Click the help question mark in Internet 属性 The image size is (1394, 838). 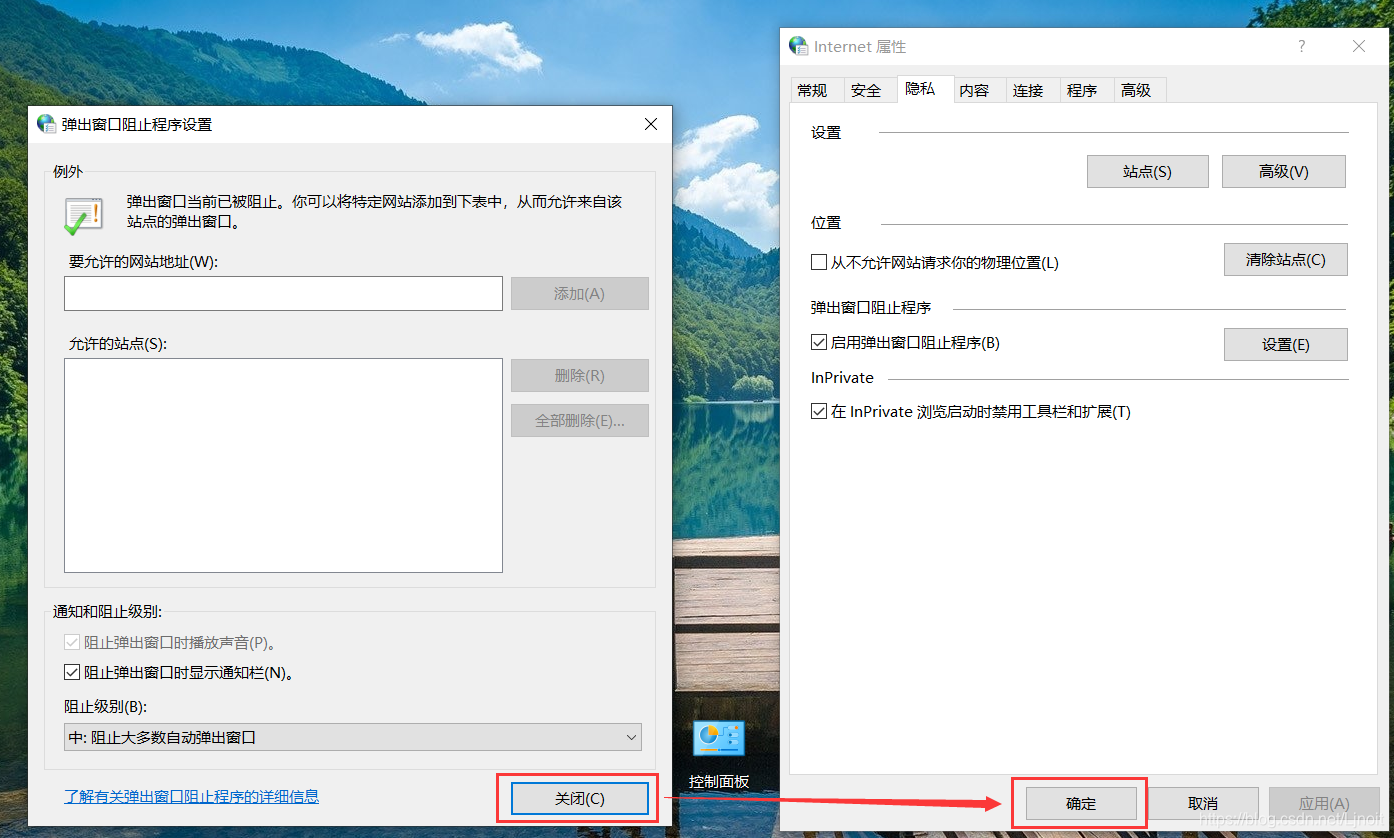coord(1301,46)
